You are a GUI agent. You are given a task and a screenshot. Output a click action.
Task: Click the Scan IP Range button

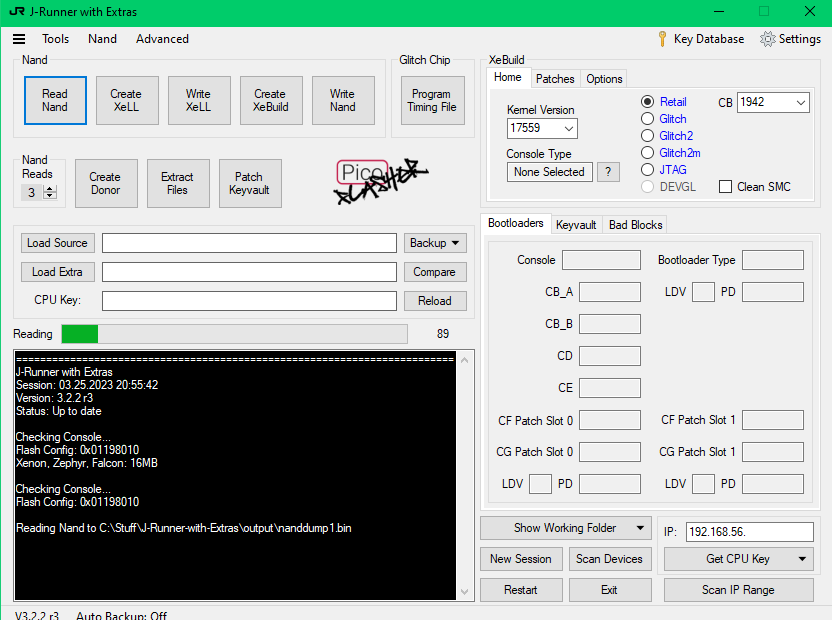click(x=738, y=590)
